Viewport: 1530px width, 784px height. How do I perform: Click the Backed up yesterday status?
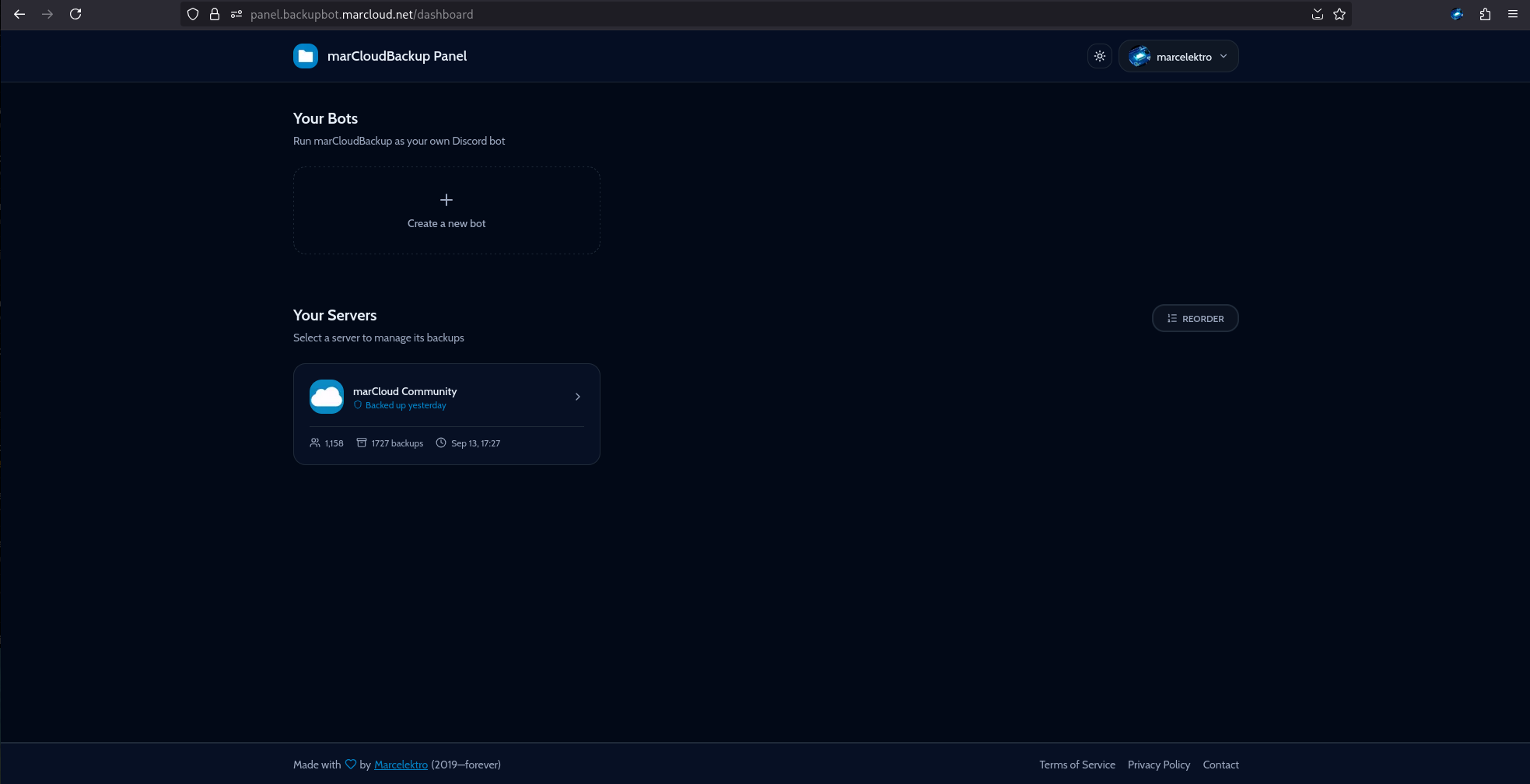point(400,405)
